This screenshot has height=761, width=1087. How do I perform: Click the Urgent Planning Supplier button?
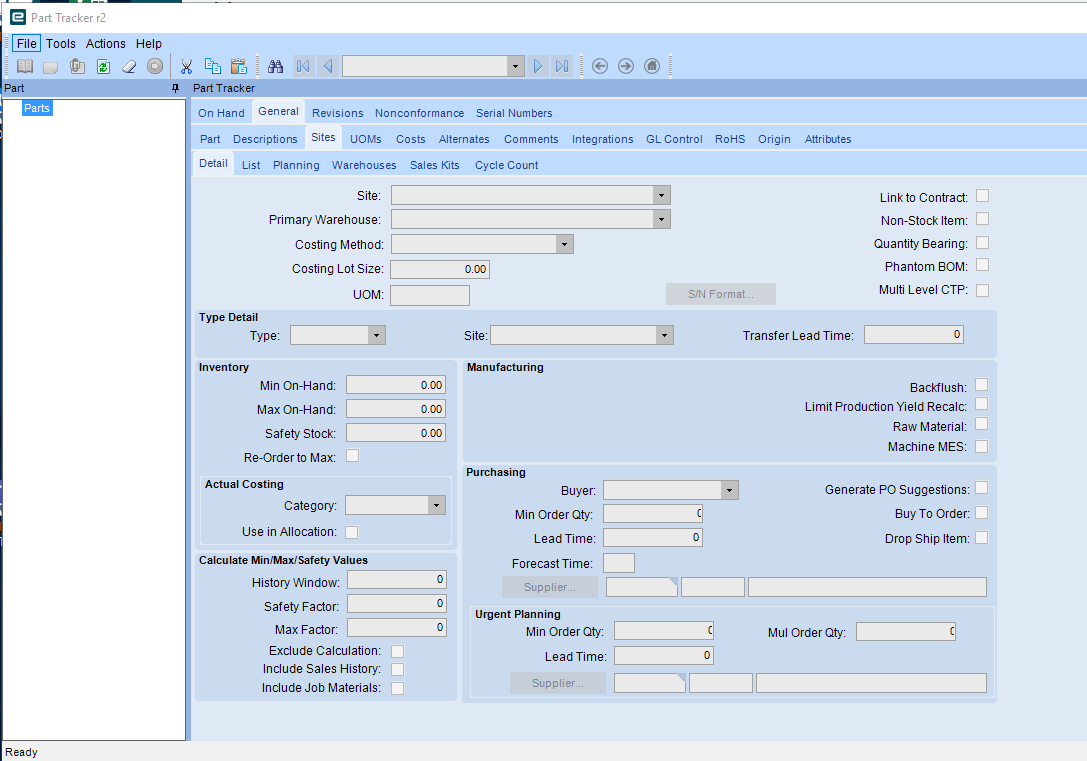click(x=558, y=683)
